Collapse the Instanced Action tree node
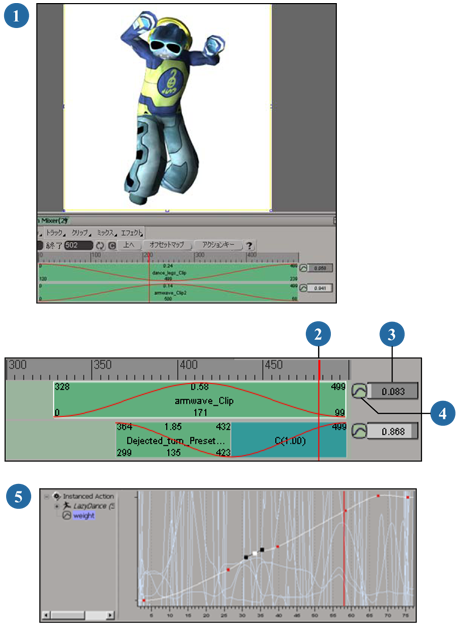The image size is (459, 627). (47, 497)
